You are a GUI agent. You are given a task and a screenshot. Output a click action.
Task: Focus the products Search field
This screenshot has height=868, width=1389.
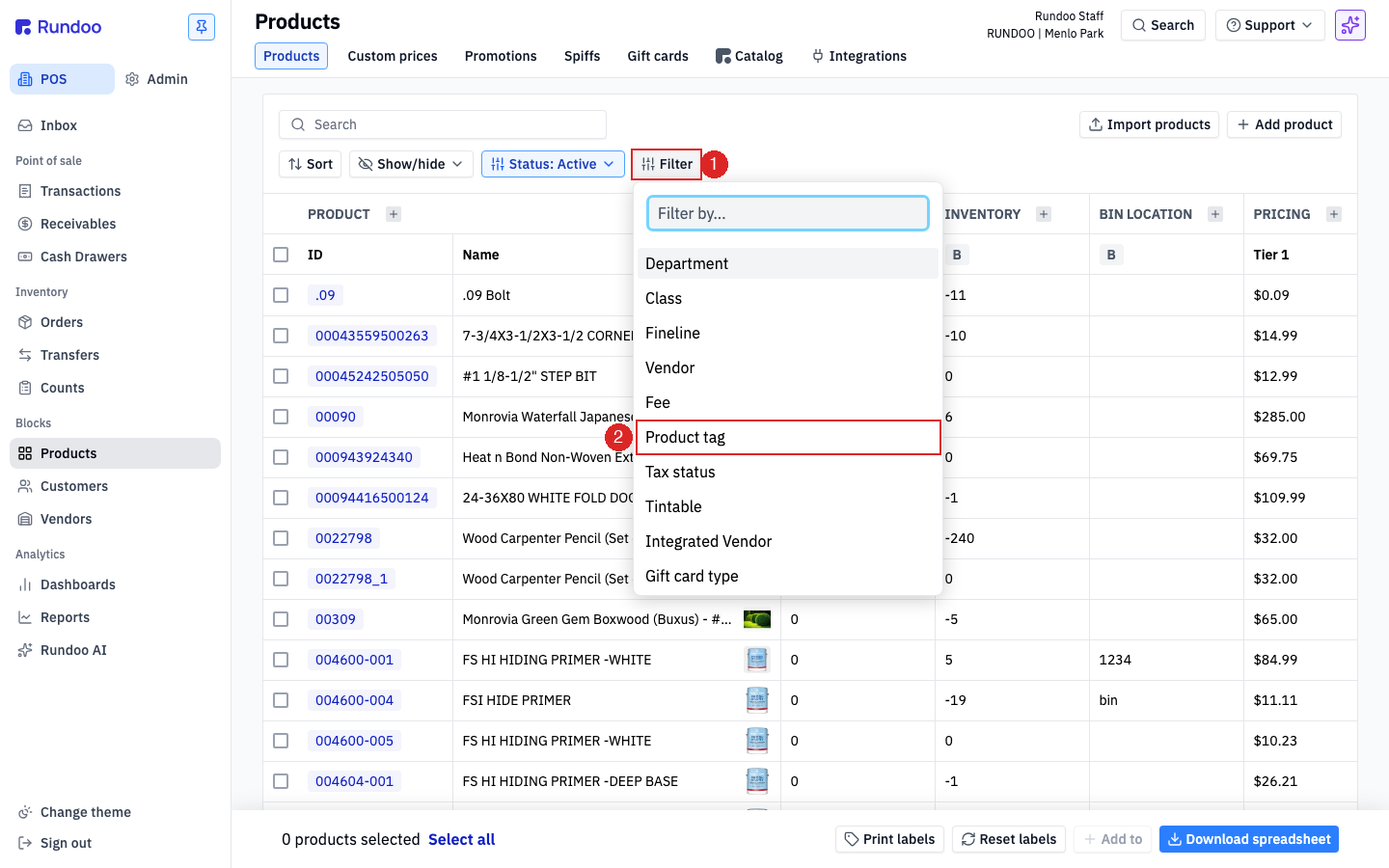point(443,124)
